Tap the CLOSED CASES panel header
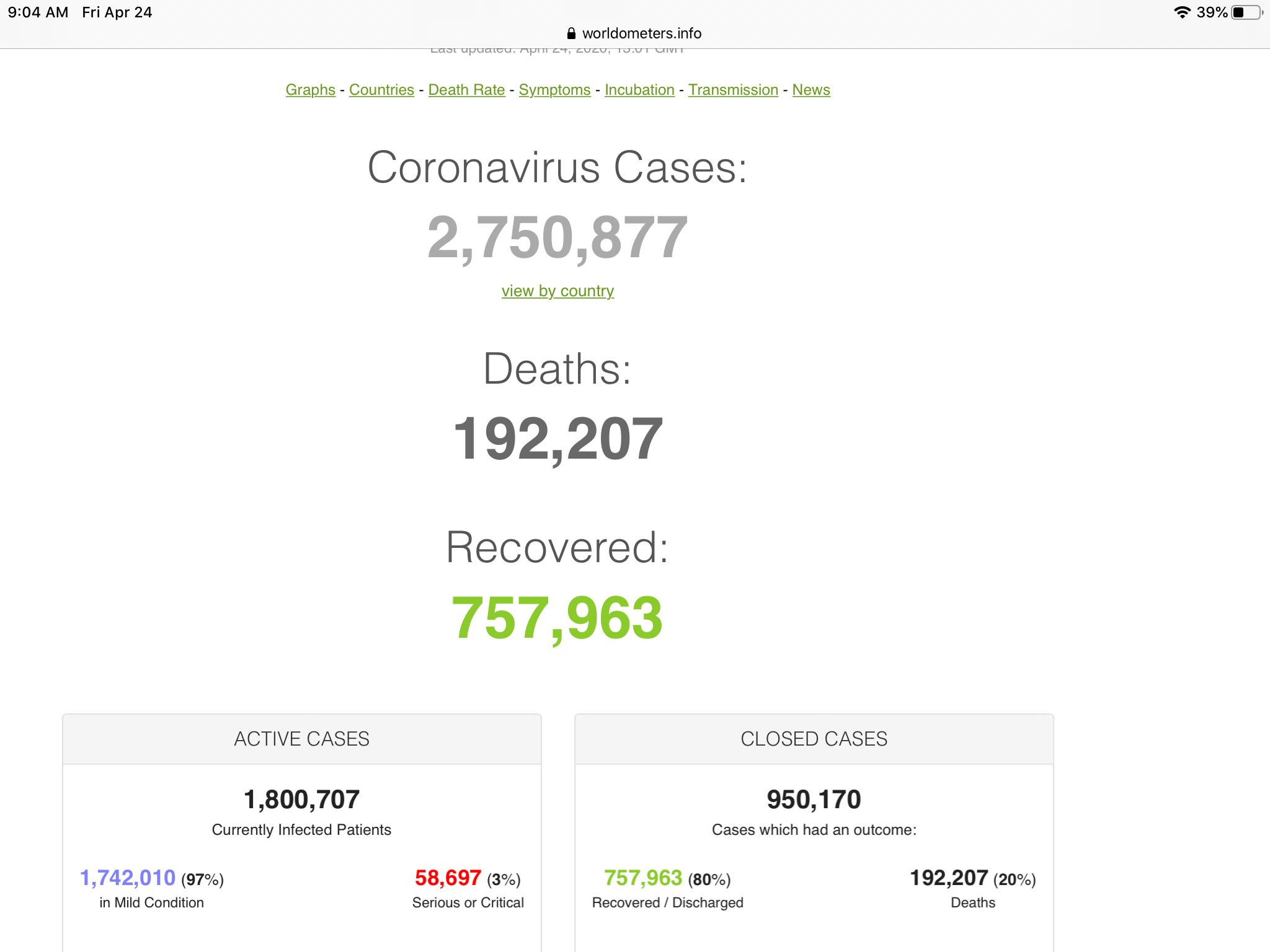The image size is (1270, 952). point(814,739)
